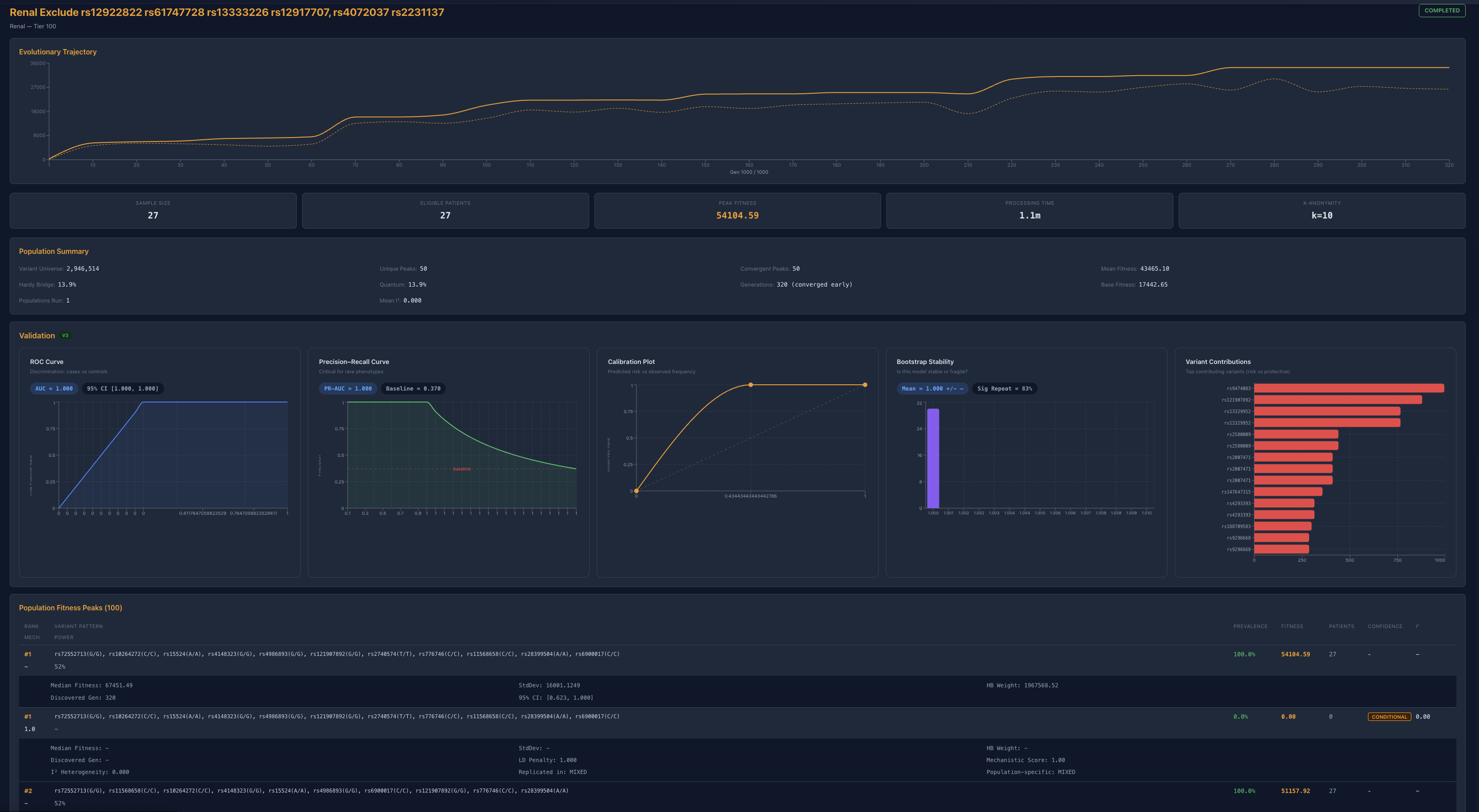The width and height of the screenshot is (1479, 812).
Task: Sort table by PREVALENCE column header
Action: click(1250, 627)
